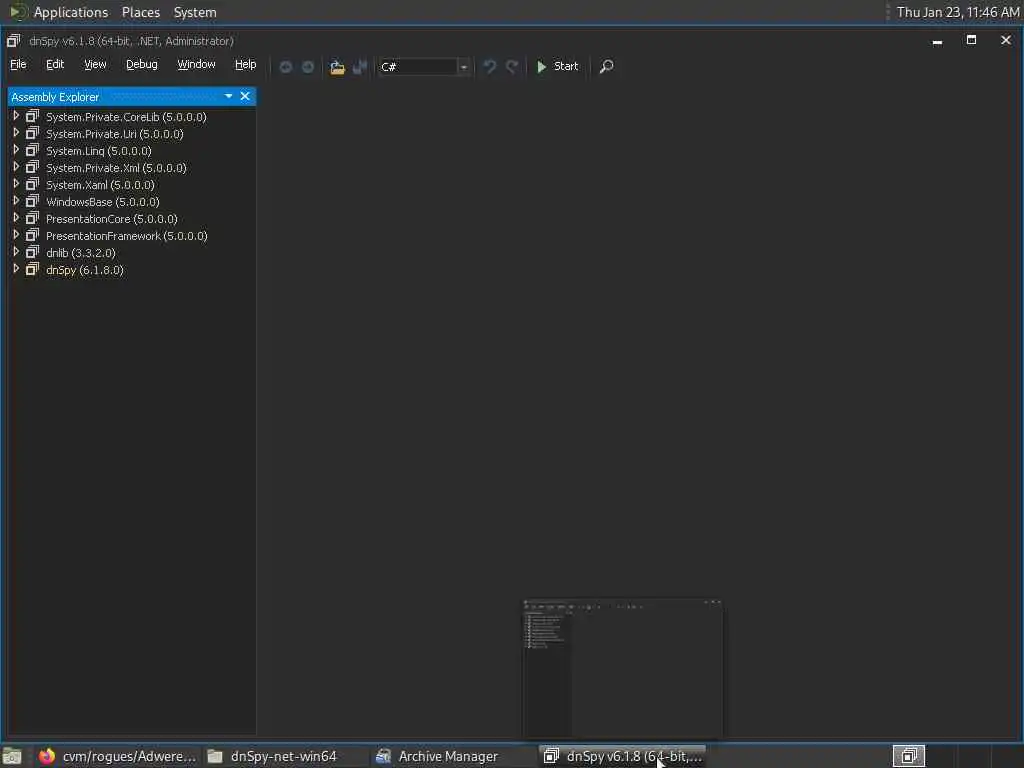Open the Window menu
The height and width of the screenshot is (768, 1024).
197,64
